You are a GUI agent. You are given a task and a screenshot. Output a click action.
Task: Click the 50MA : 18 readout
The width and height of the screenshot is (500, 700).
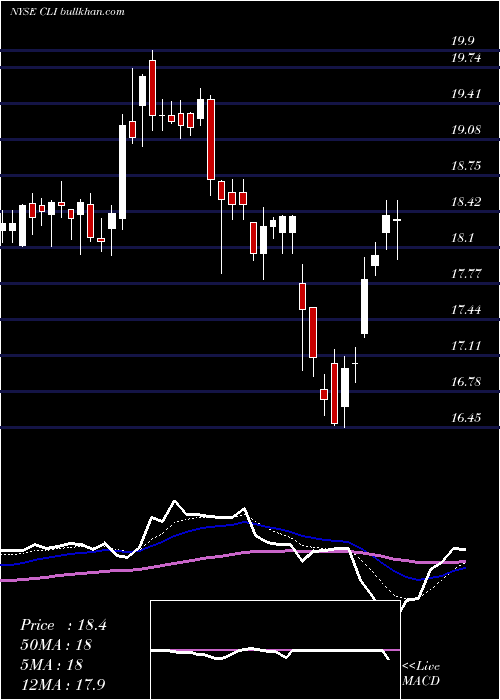click(x=56, y=645)
